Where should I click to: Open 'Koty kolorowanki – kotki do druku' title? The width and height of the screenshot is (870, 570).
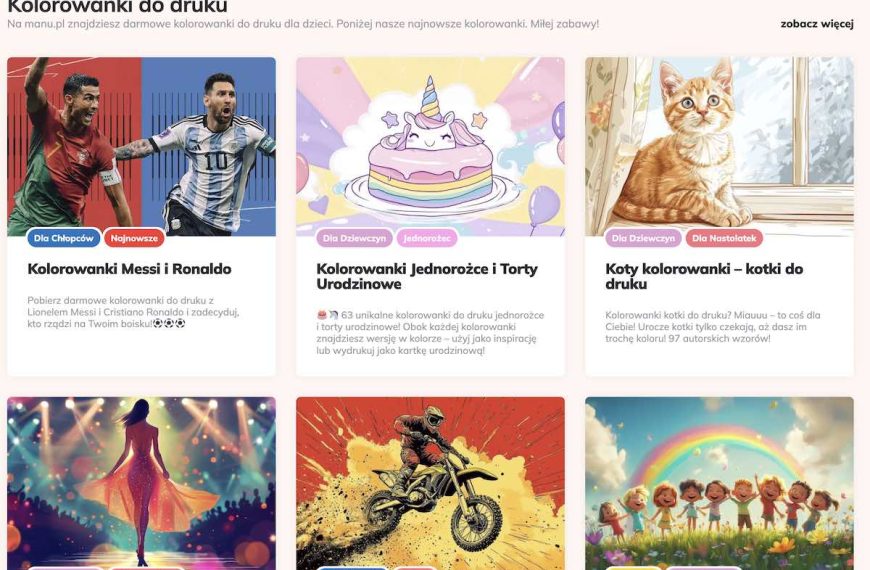point(704,276)
